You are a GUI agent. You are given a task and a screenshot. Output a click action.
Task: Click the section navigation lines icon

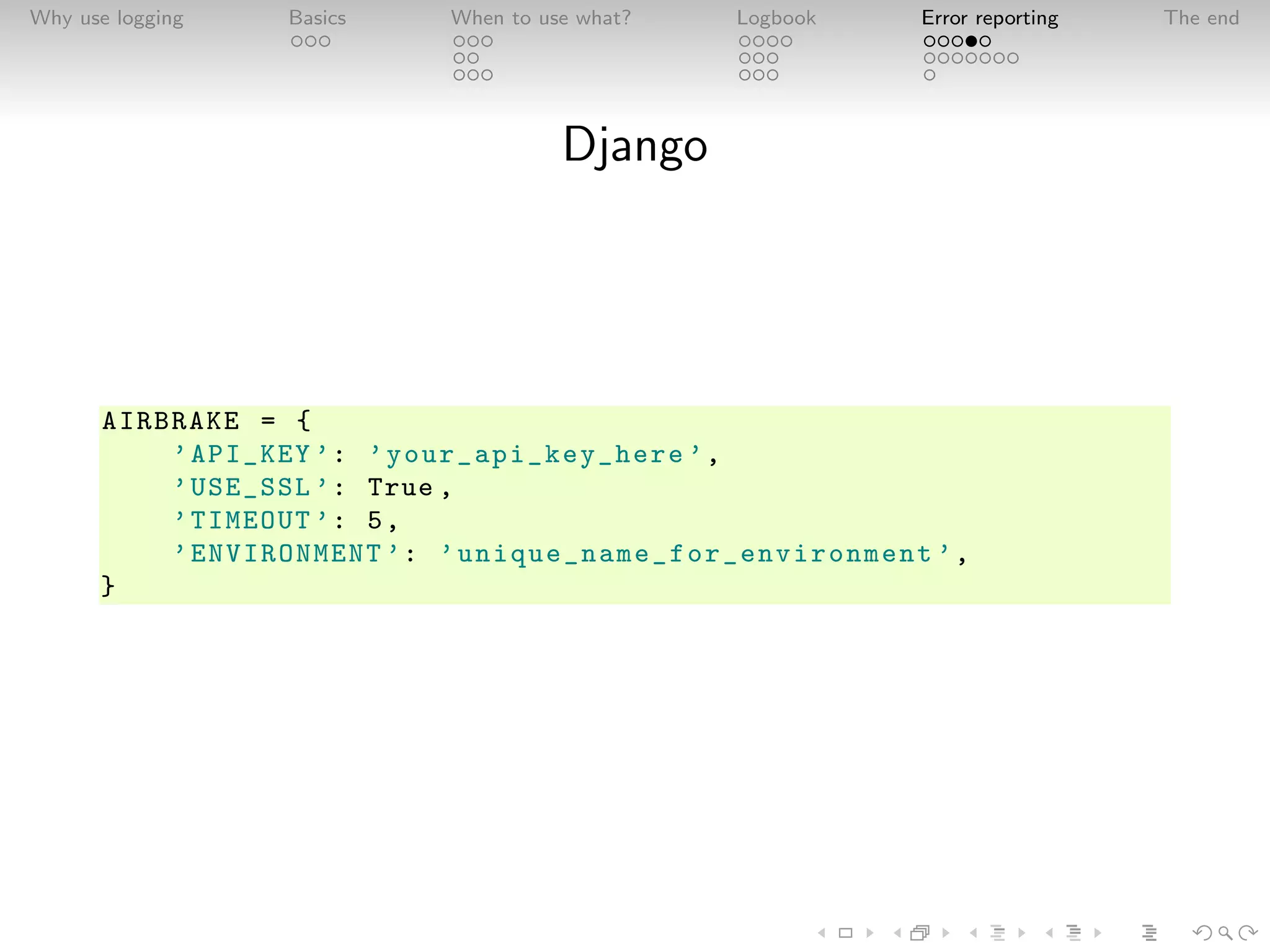[1074, 933]
